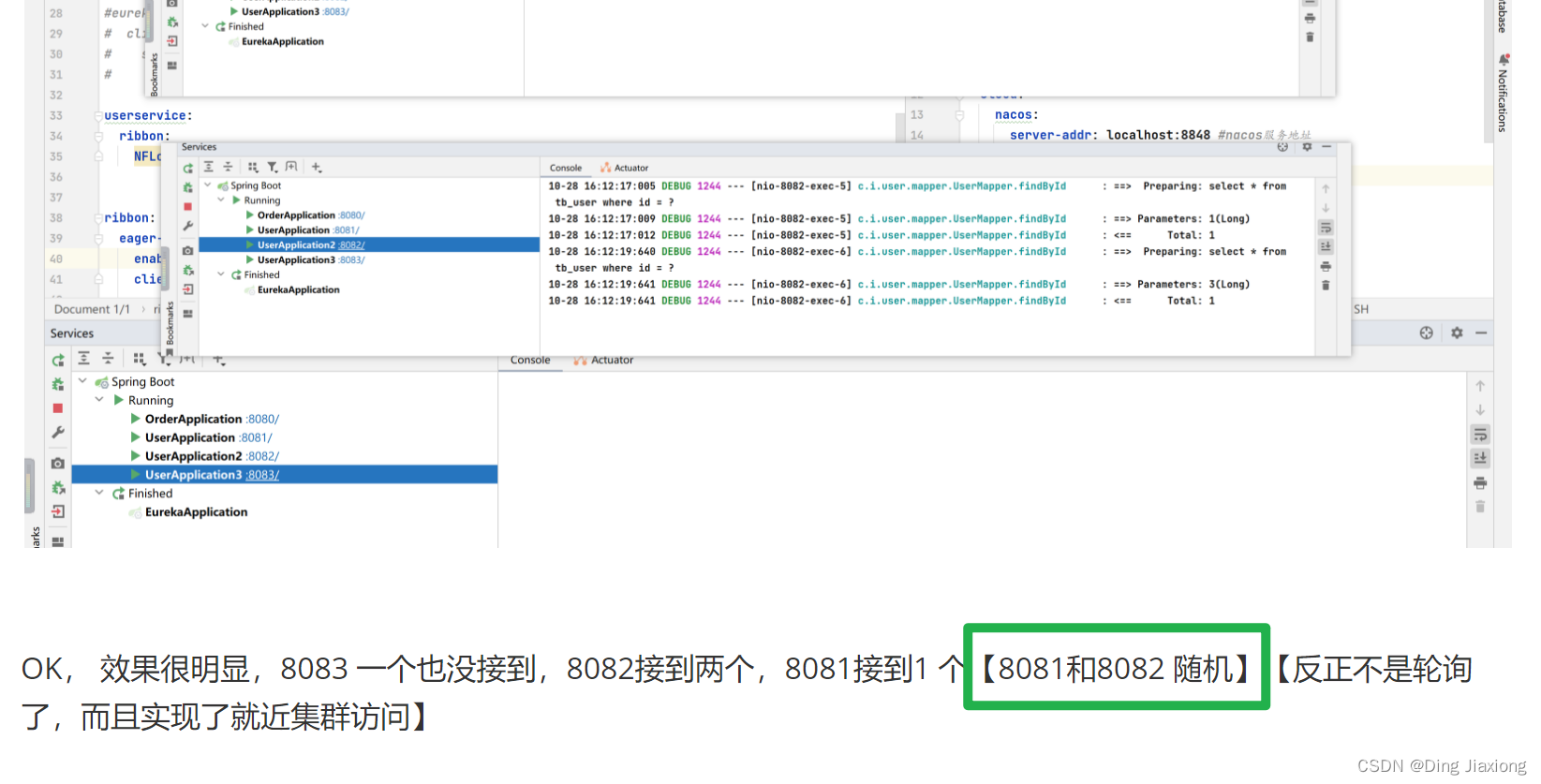Select OrderApplication :8080/ in UserApplication2-selected panel
Image resolution: width=1541 pixels, height=784 pixels.
311,215
